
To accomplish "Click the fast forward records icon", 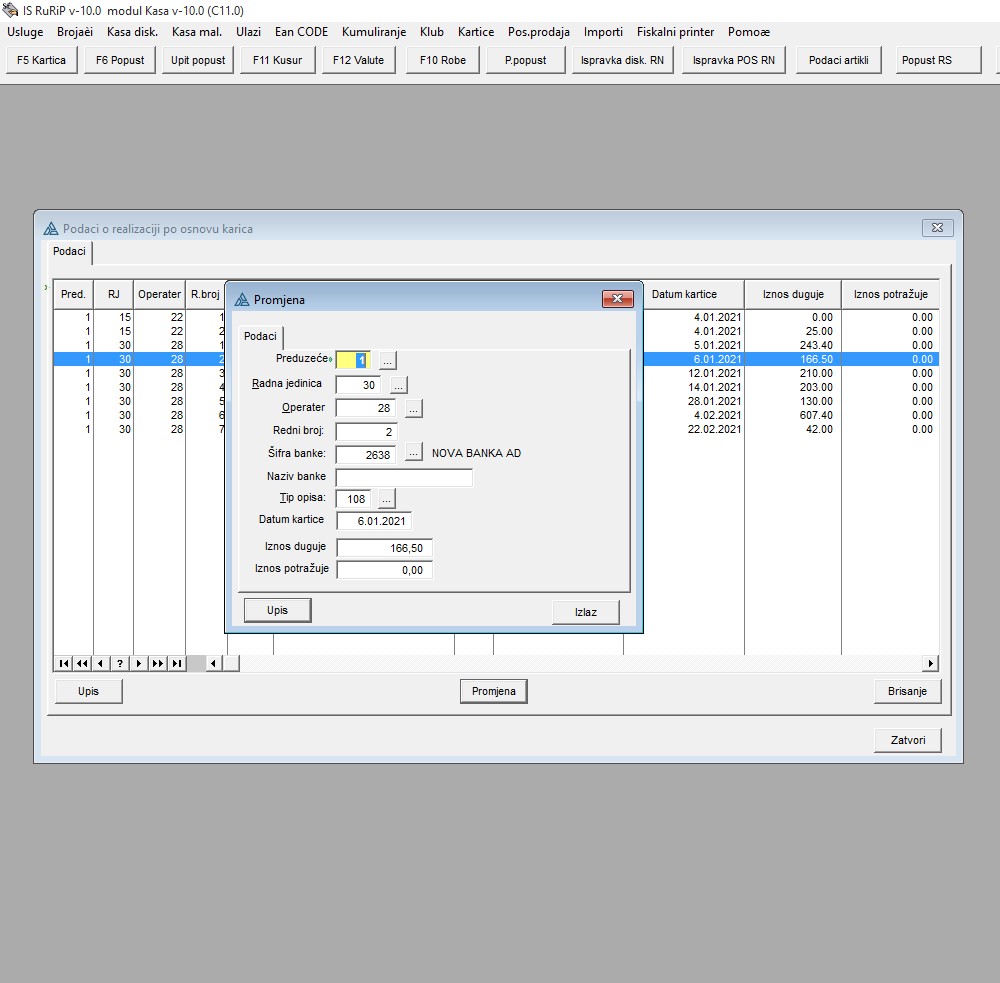I will 157,663.
